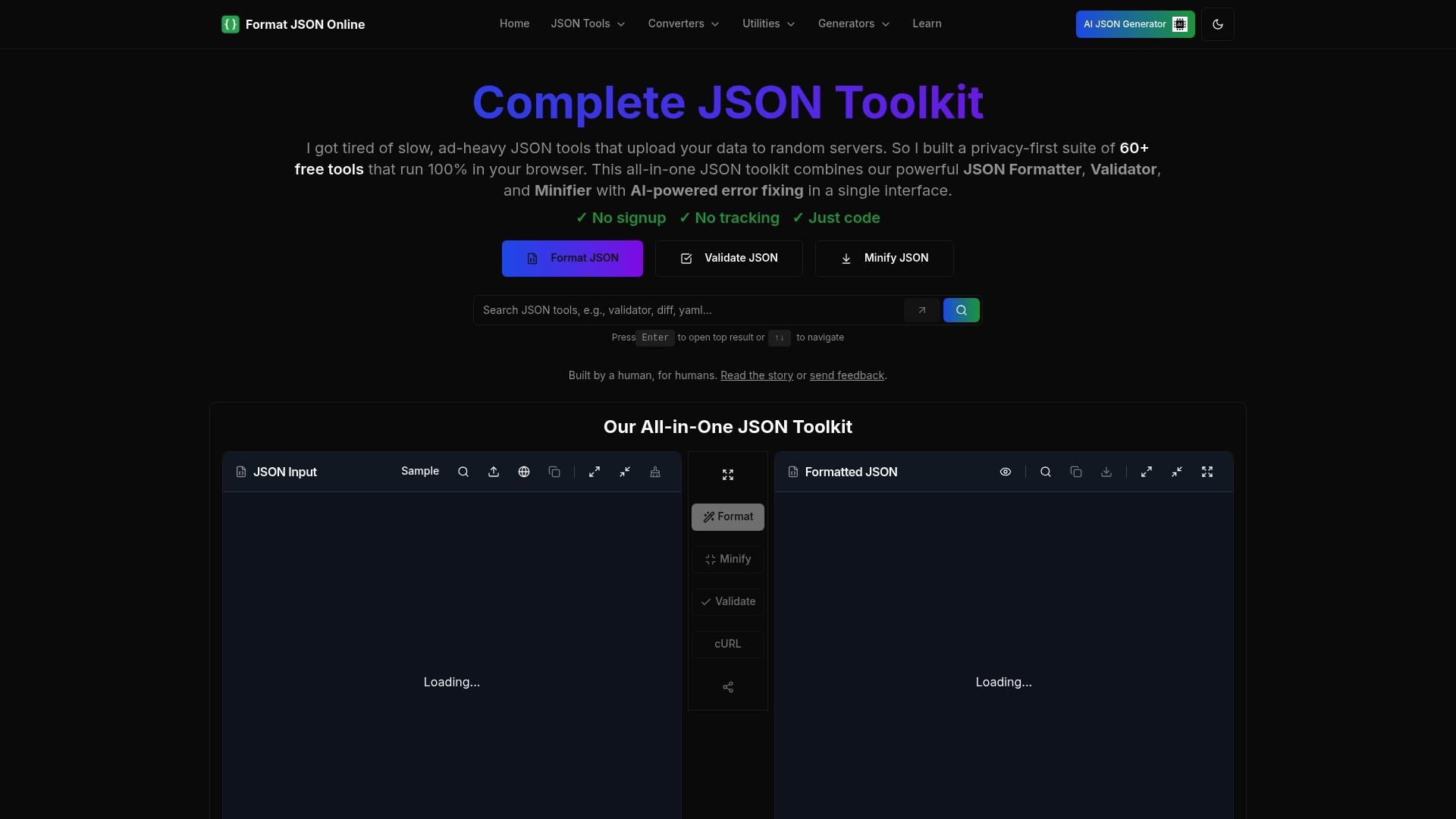Click the fullscreen icon above the Format button
Screen dimensions: 1456x819
point(728,475)
